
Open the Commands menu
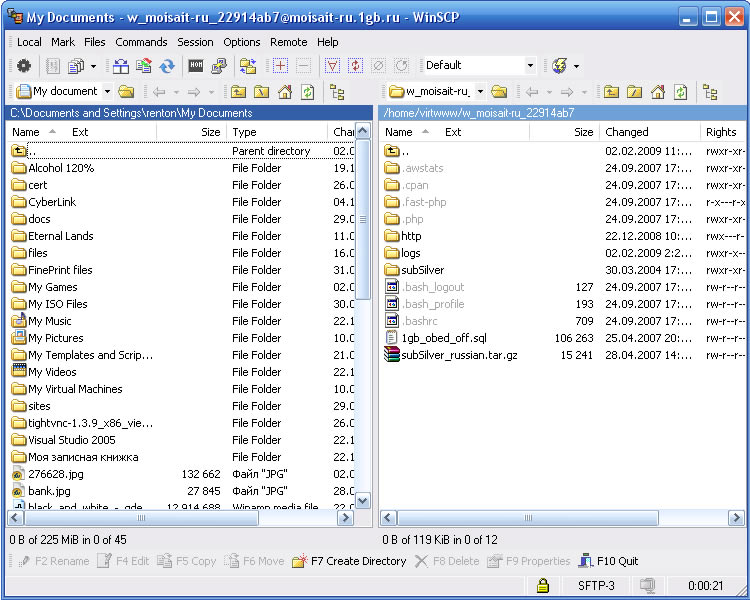coord(141,42)
